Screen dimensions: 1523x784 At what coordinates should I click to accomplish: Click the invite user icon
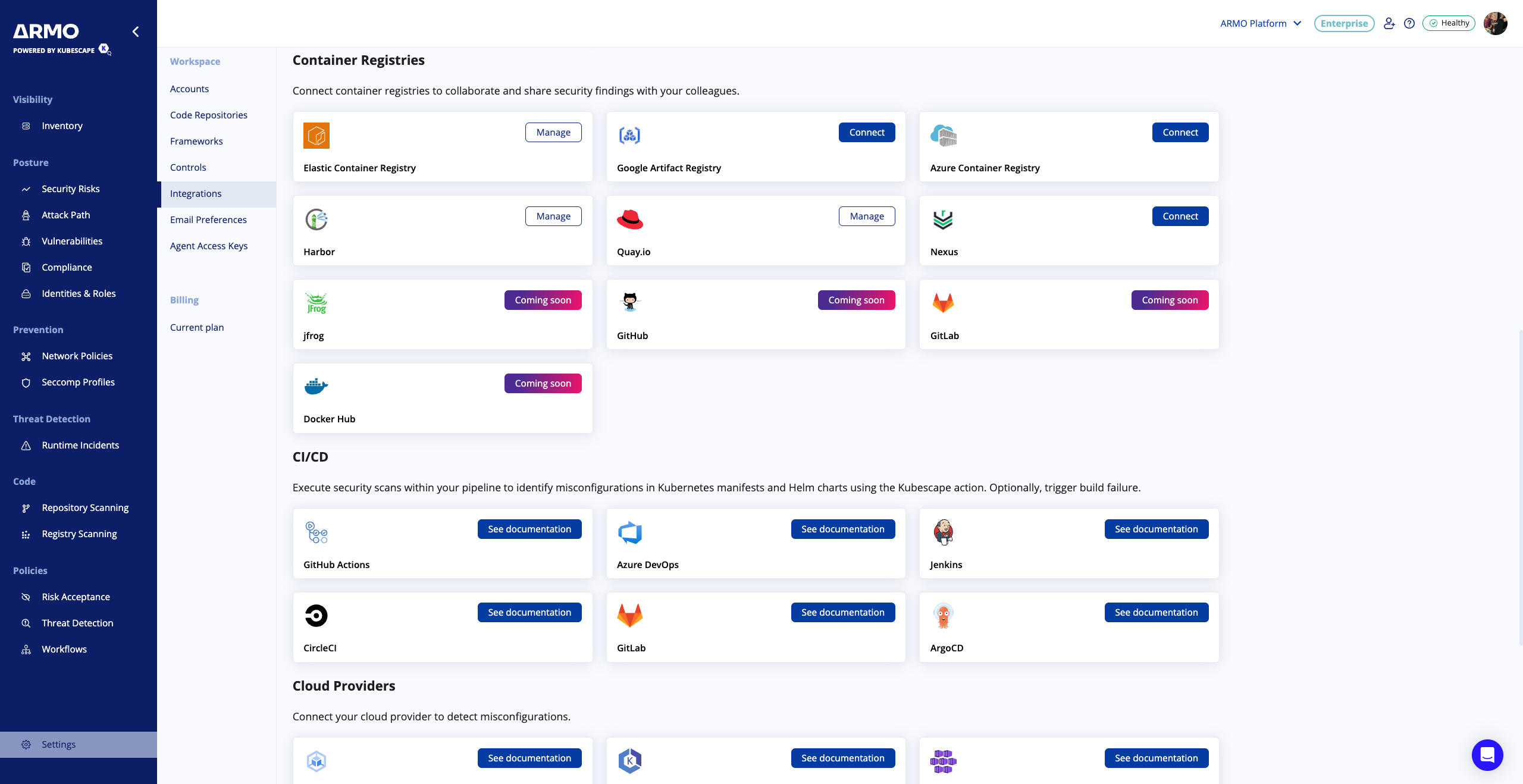1389,23
